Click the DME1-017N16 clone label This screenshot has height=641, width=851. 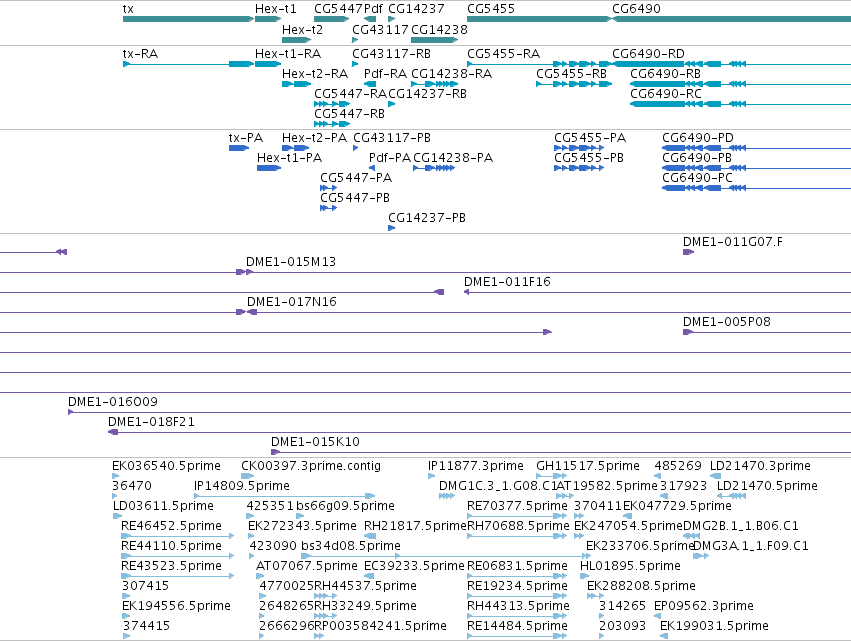[x=292, y=301]
